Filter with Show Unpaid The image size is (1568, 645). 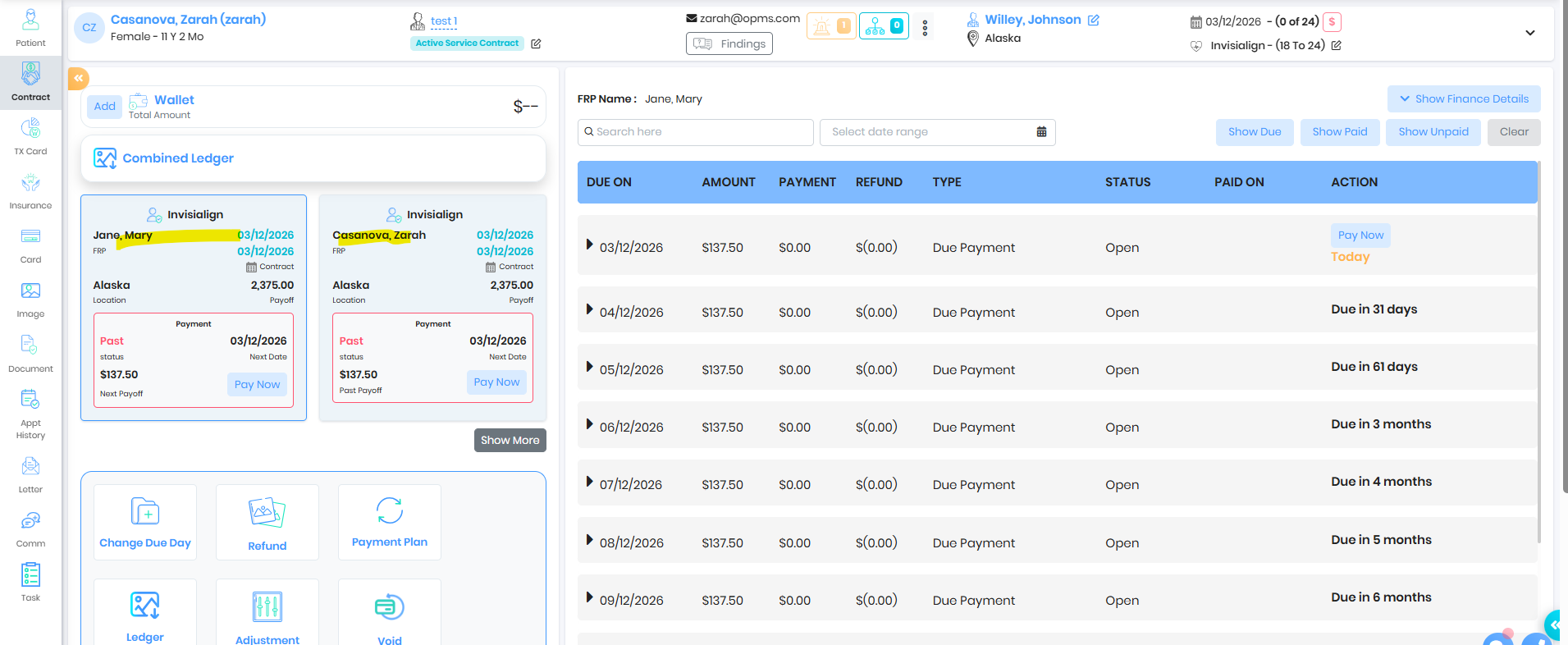[1433, 132]
